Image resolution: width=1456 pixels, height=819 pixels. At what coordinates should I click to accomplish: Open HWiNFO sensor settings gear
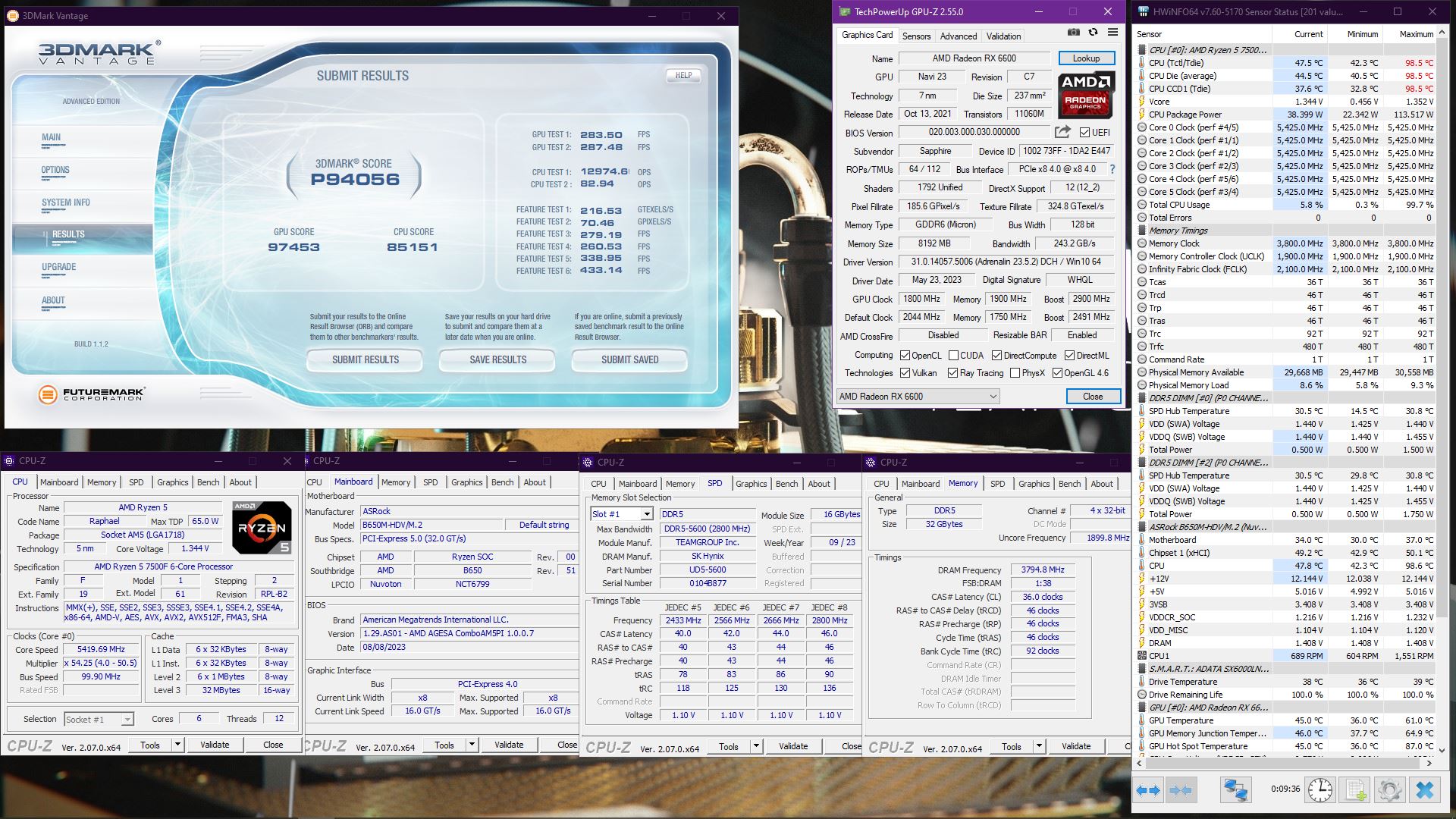[x=1390, y=790]
